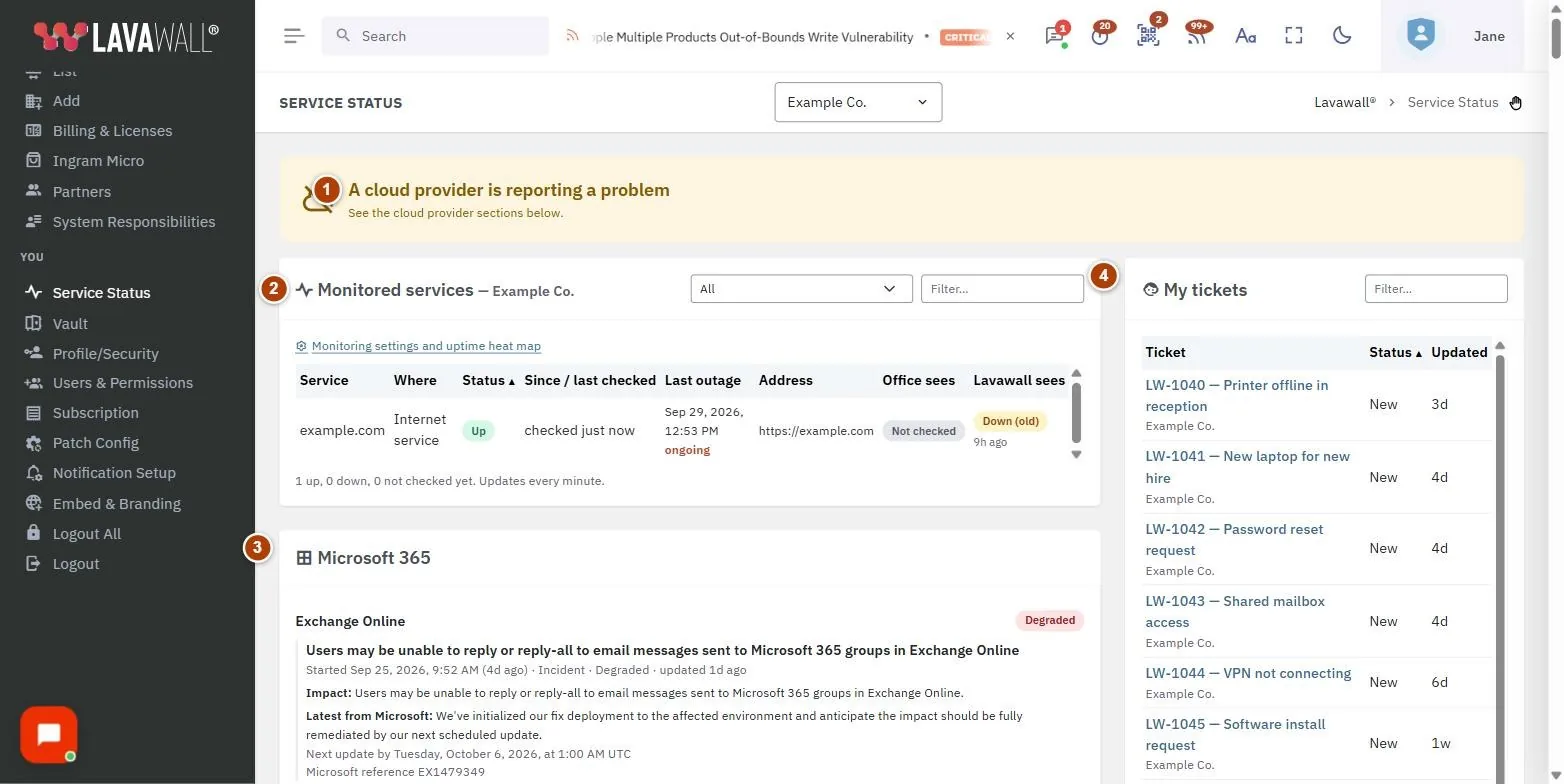Toggle fullscreen mode icon
Screen dimensions: 1564x784
coord(1294,36)
